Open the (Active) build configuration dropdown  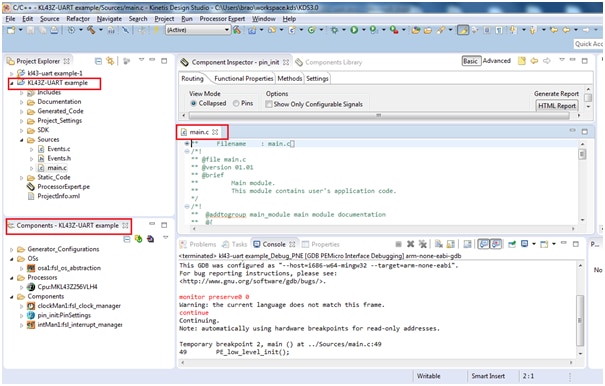click(198, 30)
